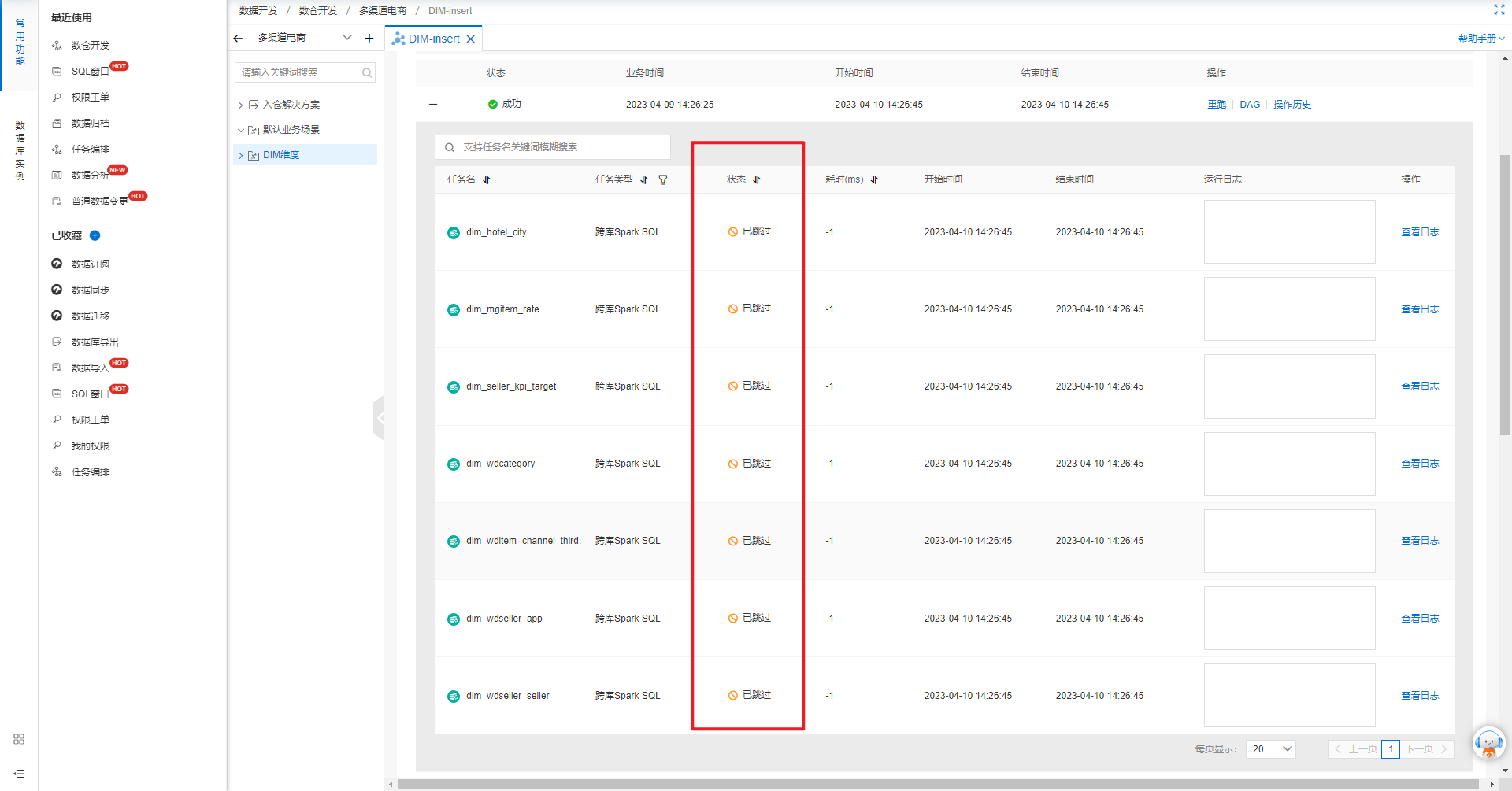Click the vertical scrollbar thumb
The image size is (1512, 791).
click(x=1505, y=295)
